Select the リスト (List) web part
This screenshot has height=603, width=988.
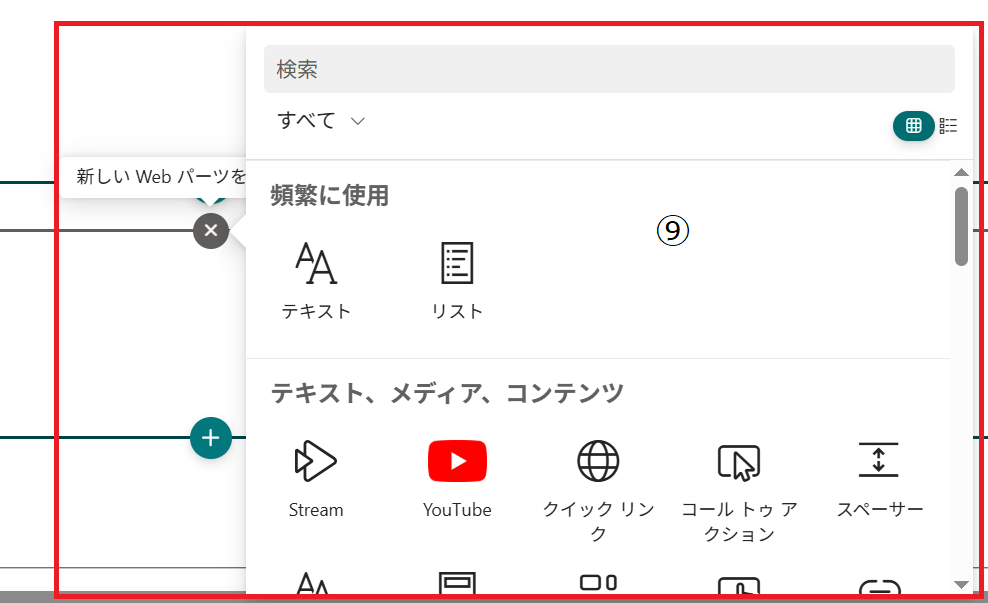pyautogui.click(x=457, y=279)
